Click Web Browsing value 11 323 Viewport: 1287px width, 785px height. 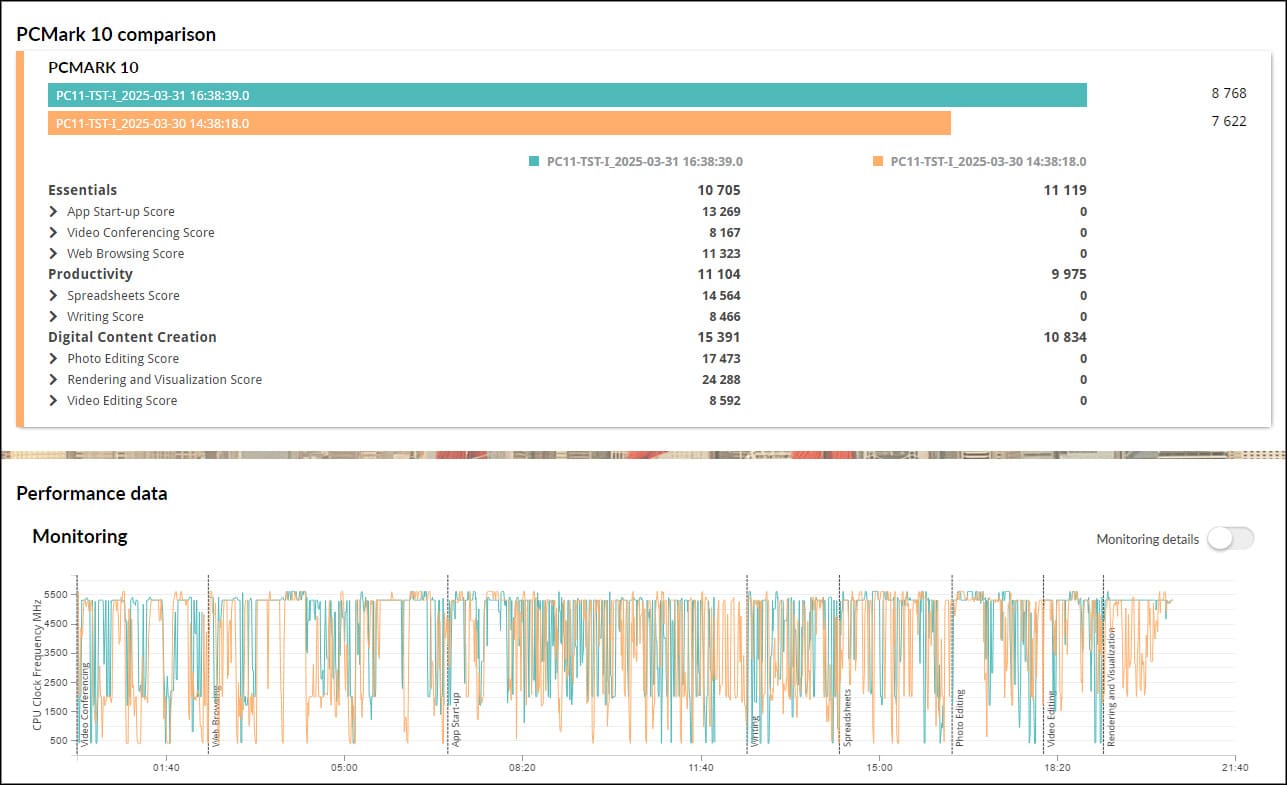(x=721, y=254)
